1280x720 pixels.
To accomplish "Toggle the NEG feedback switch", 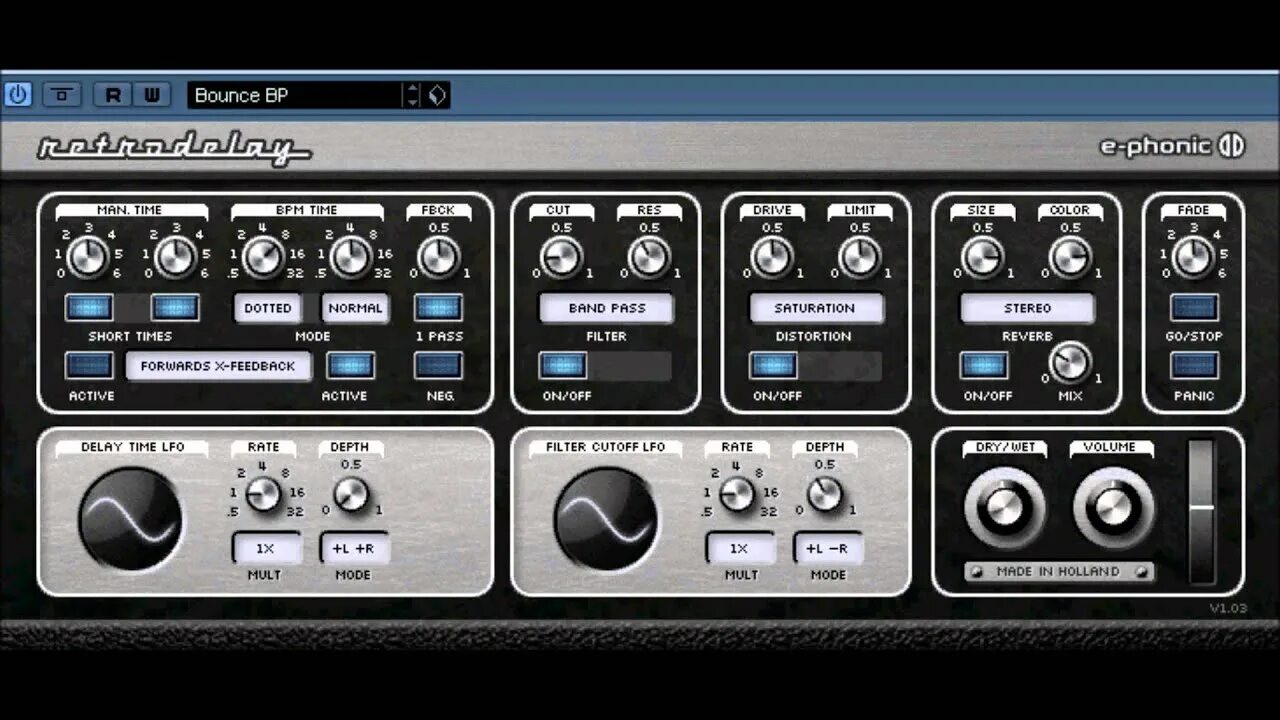I will click(x=439, y=365).
